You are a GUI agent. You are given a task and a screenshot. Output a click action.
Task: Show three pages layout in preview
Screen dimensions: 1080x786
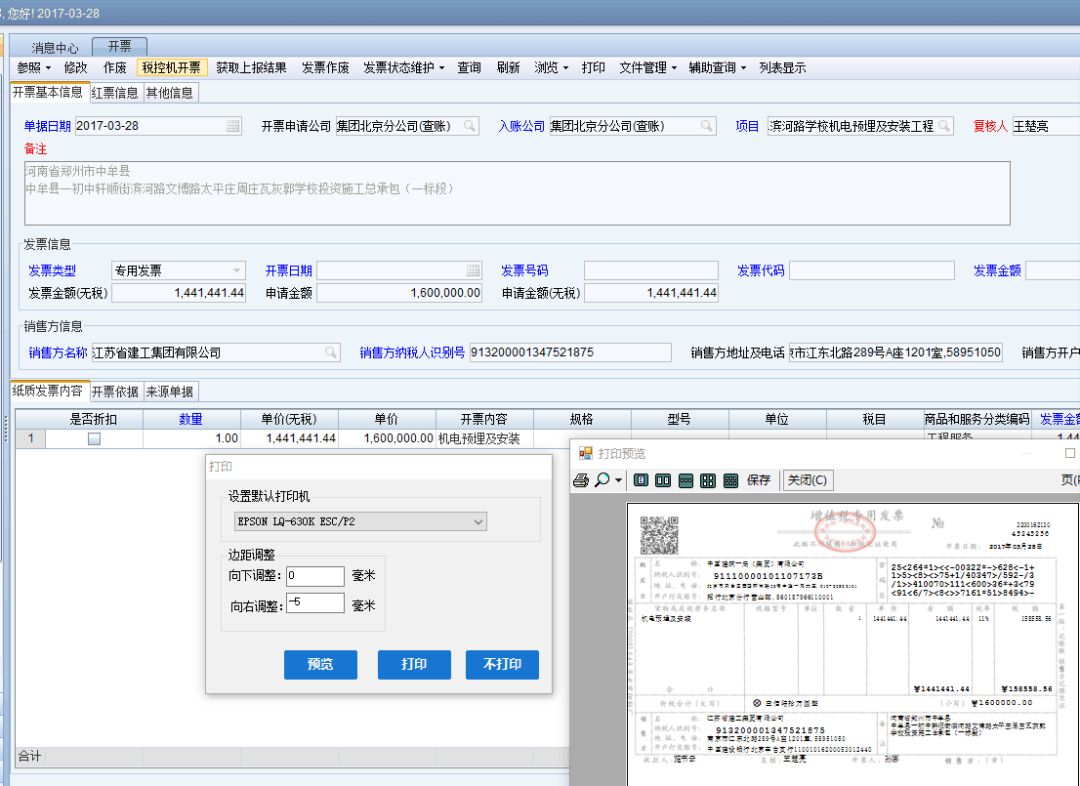(x=685, y=480)
